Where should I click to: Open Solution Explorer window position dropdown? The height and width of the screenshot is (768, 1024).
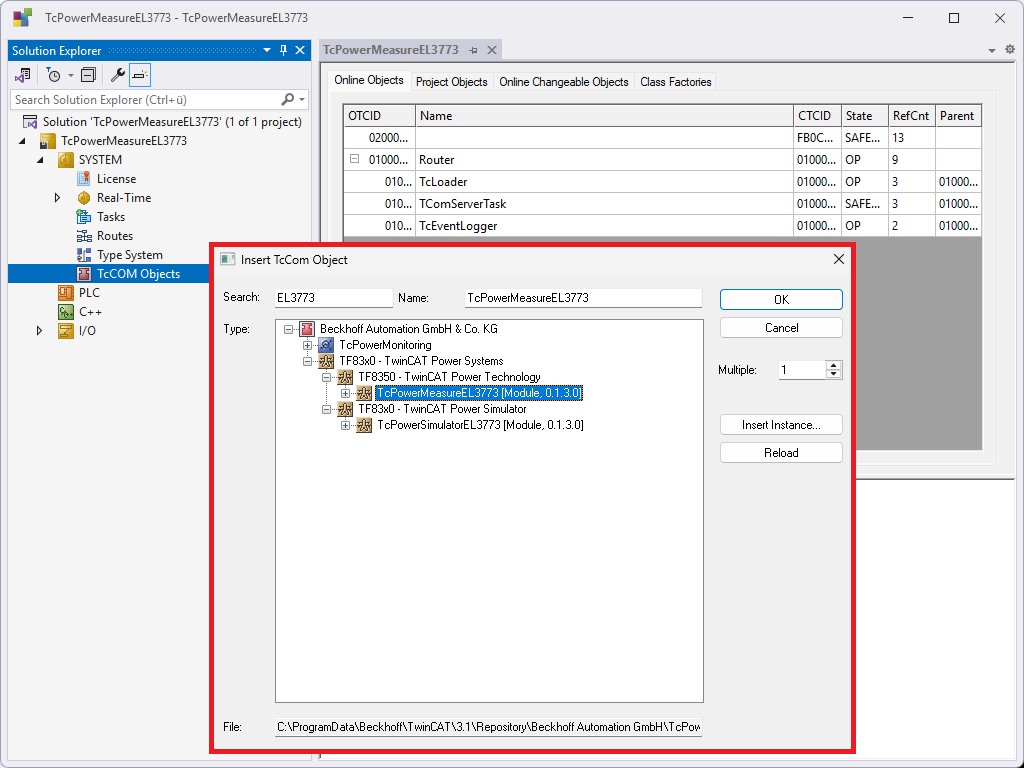(266, 50)
